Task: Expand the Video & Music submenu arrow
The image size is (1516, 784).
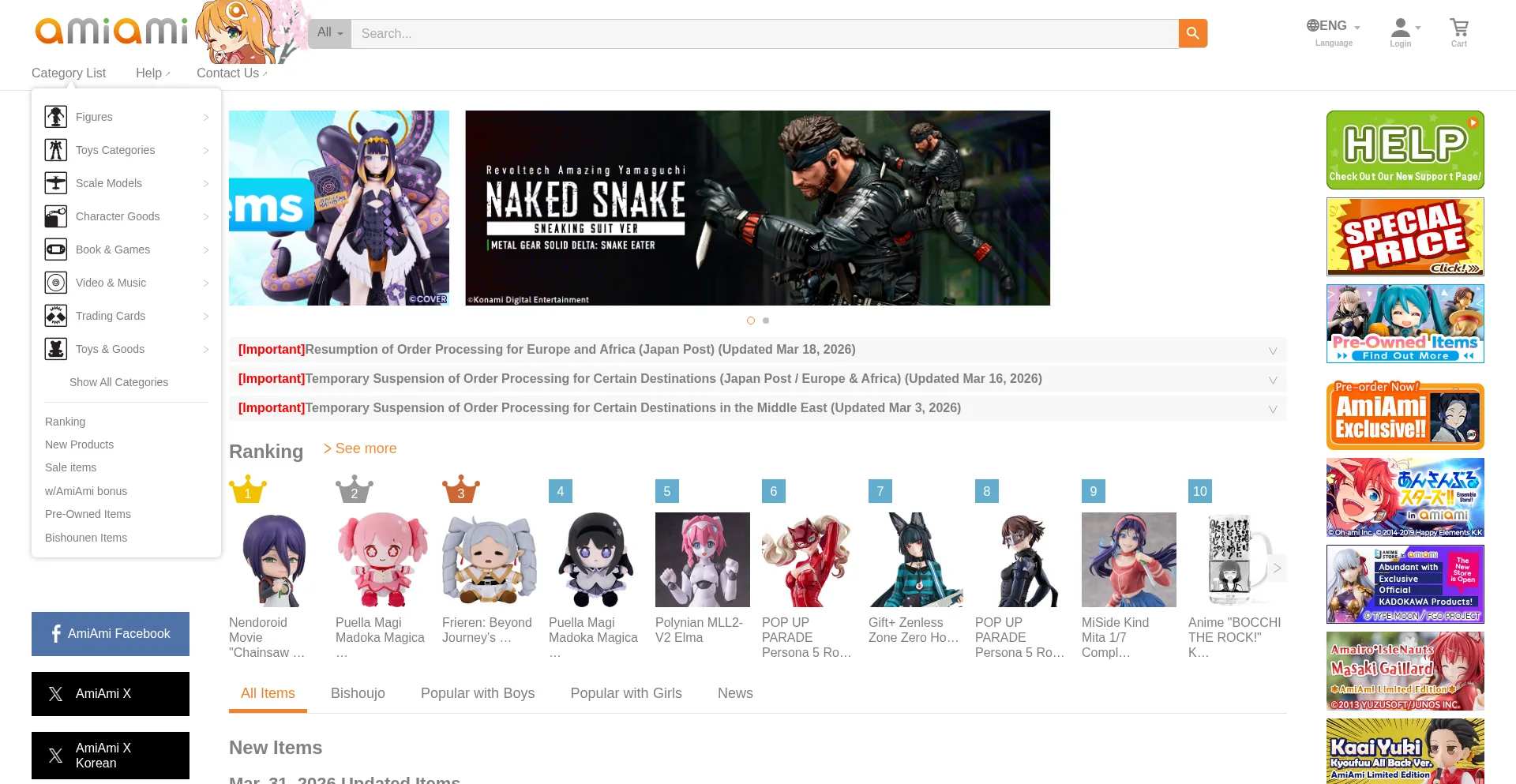Action: click(206, 283)
